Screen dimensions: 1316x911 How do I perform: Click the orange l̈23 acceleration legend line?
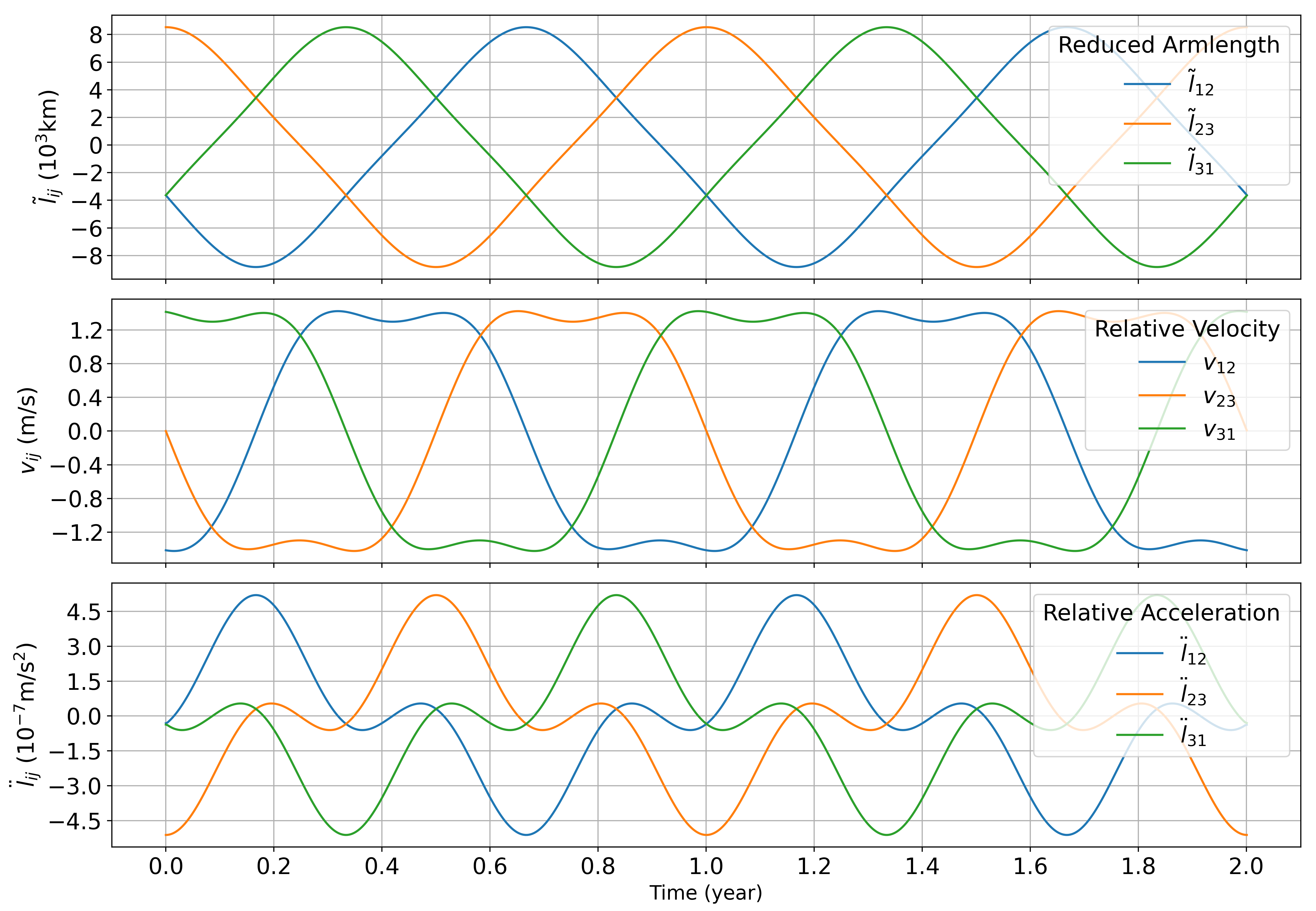1140,695
